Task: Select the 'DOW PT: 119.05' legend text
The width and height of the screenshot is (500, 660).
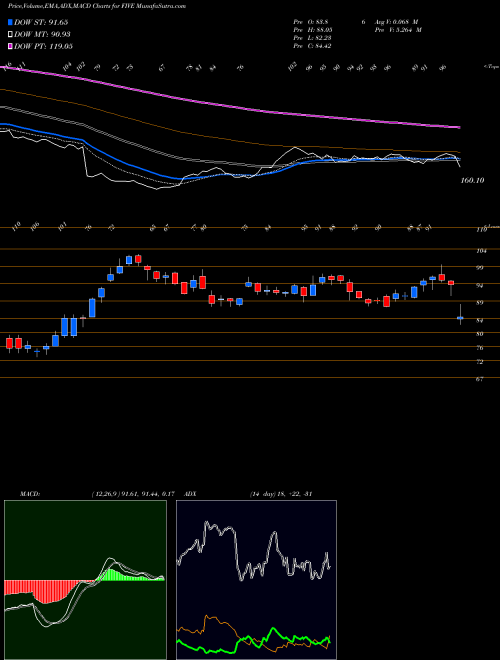Action: 43,46
